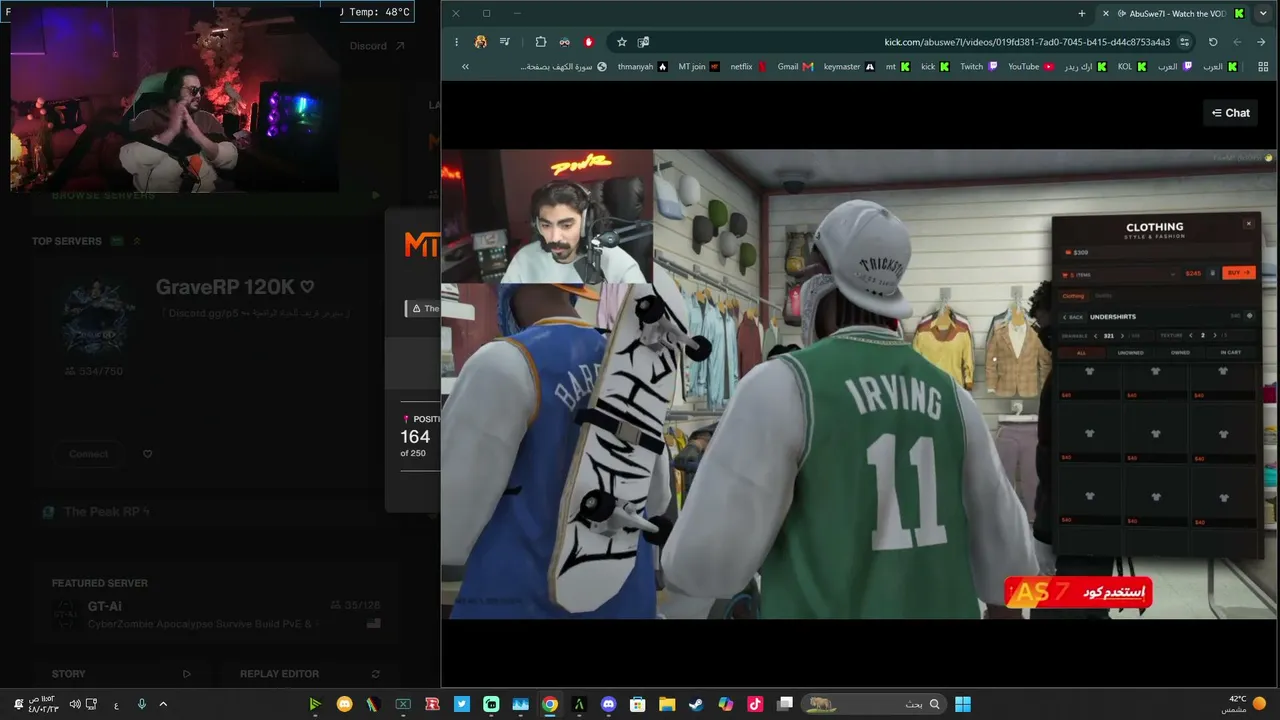Open the MT join bookmark

[699, 67]
